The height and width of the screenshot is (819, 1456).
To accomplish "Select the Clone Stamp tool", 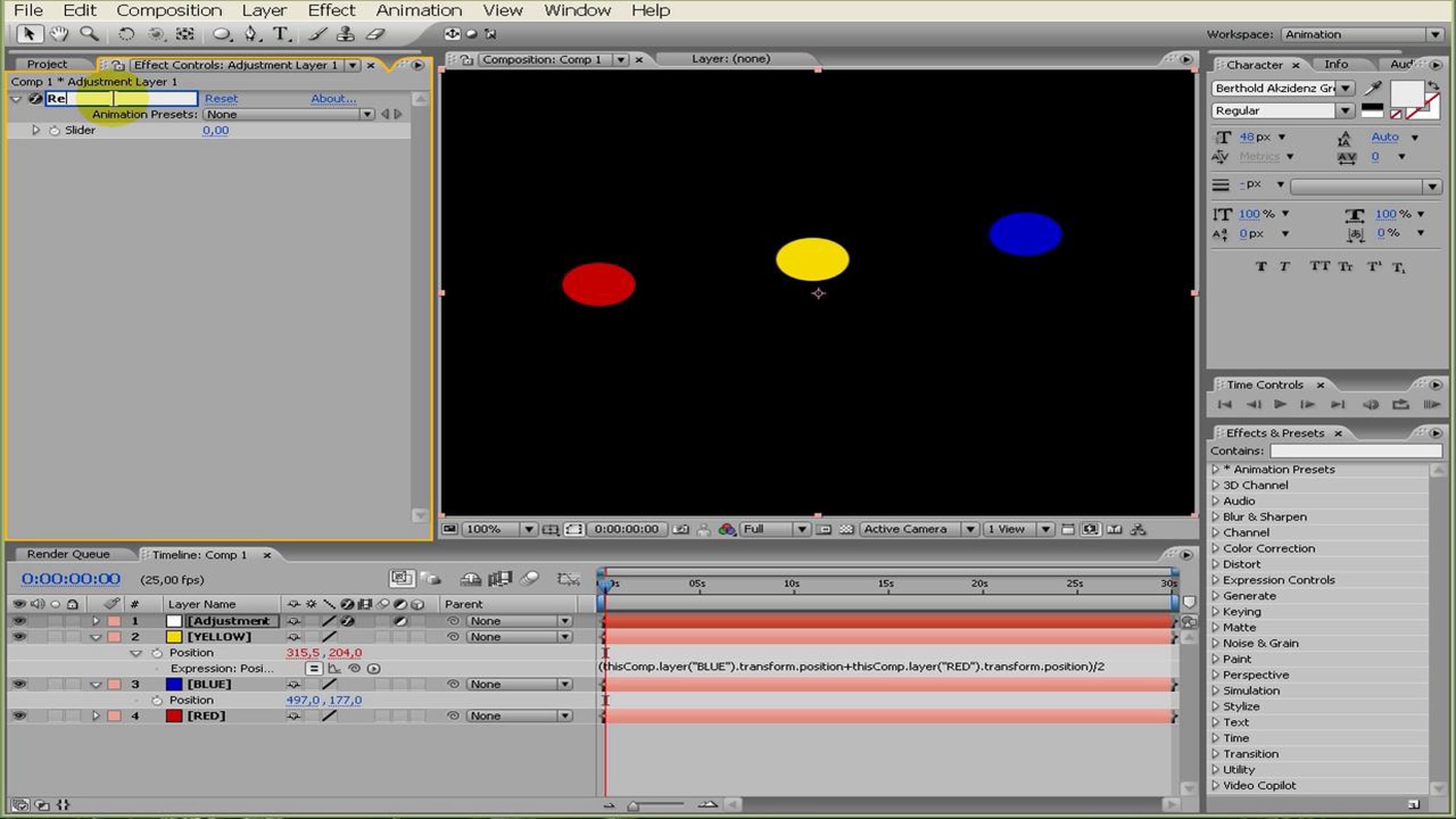I will coord(346,34).
